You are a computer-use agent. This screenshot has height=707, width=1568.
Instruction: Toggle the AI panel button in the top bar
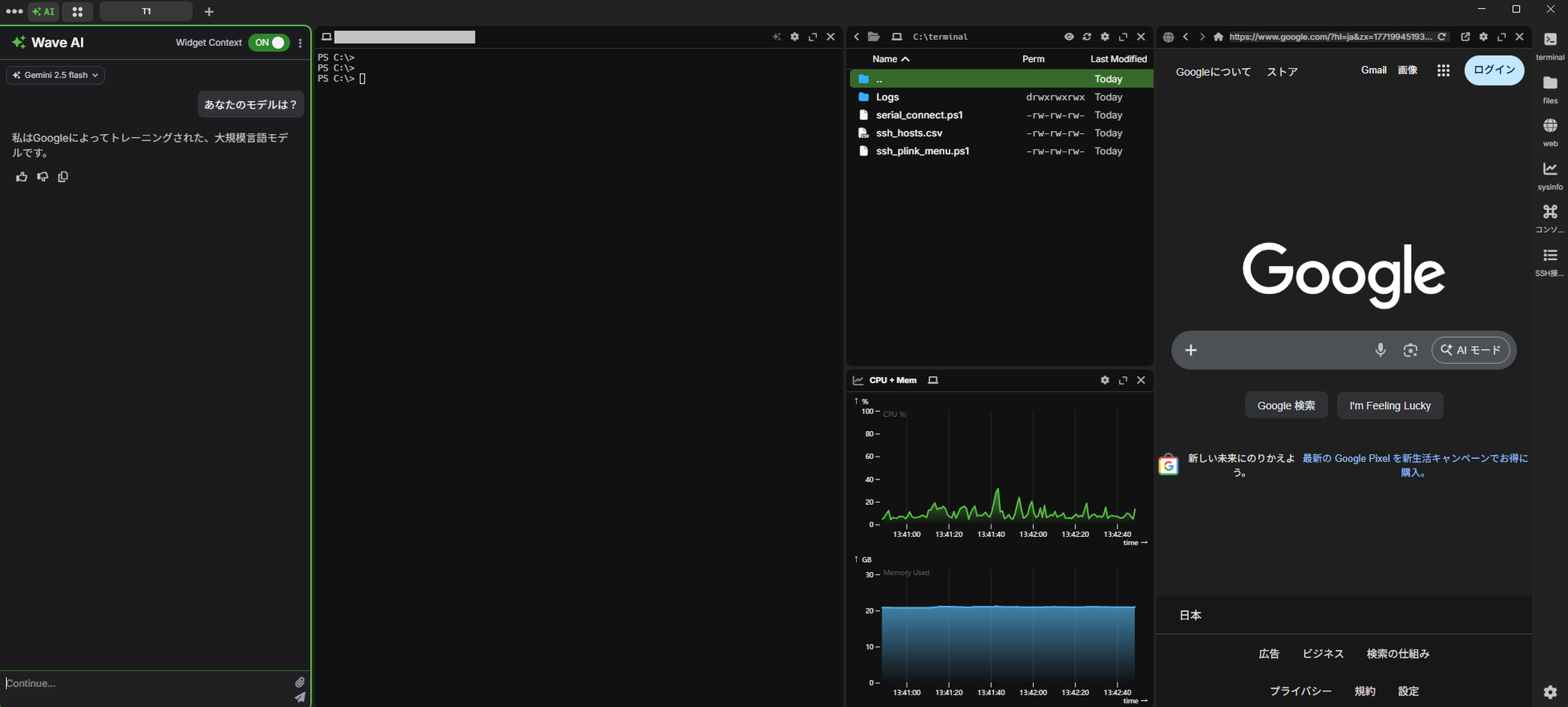click(44, 11)
